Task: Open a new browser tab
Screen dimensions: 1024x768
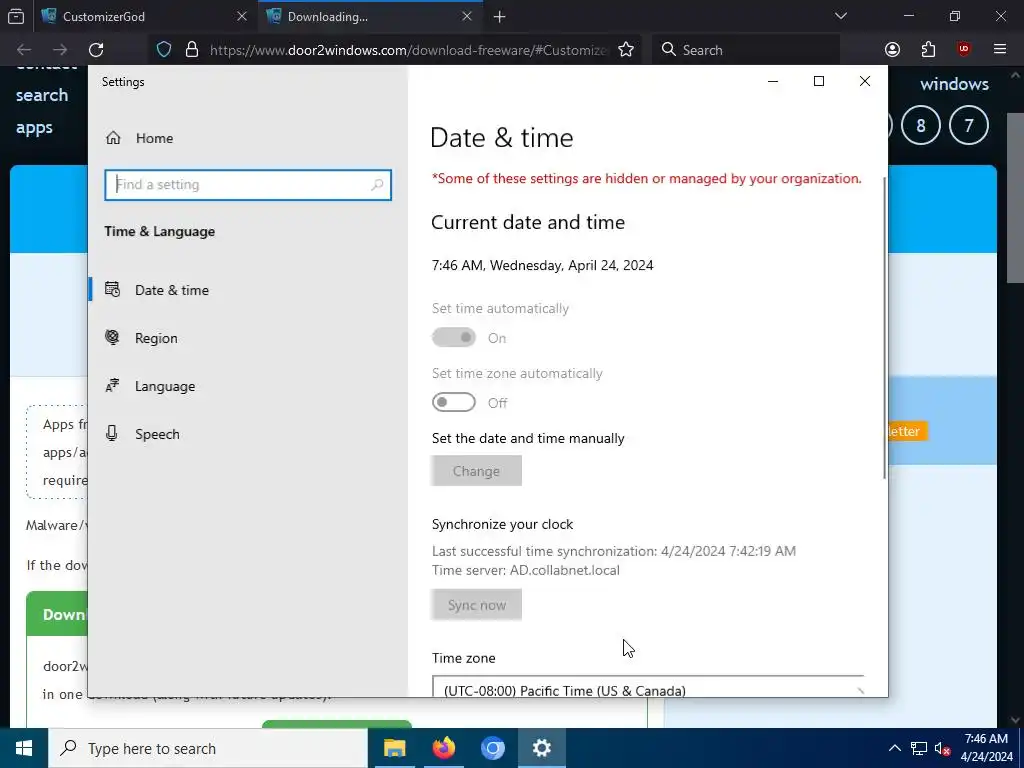Action: pos(500,16)
